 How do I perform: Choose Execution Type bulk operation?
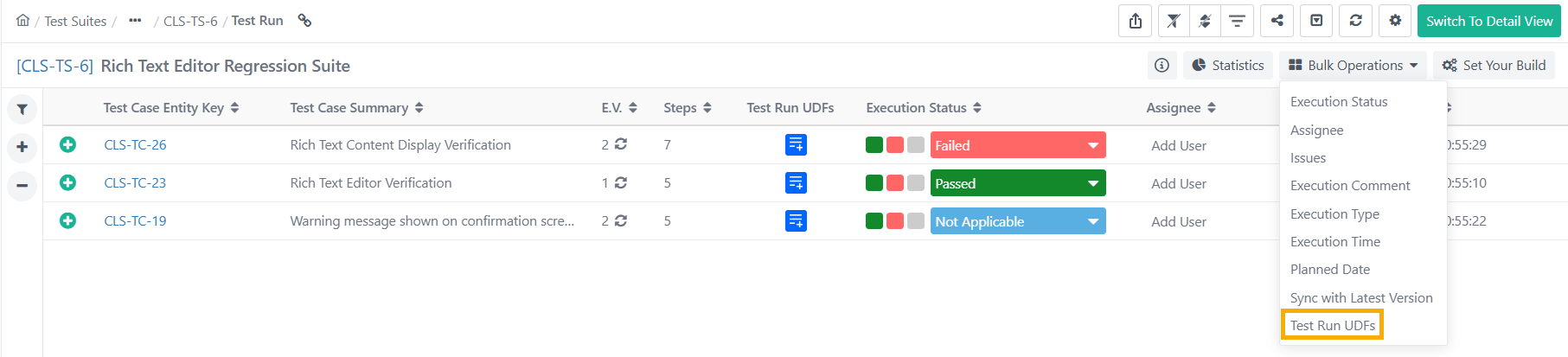click(1334, 214)
